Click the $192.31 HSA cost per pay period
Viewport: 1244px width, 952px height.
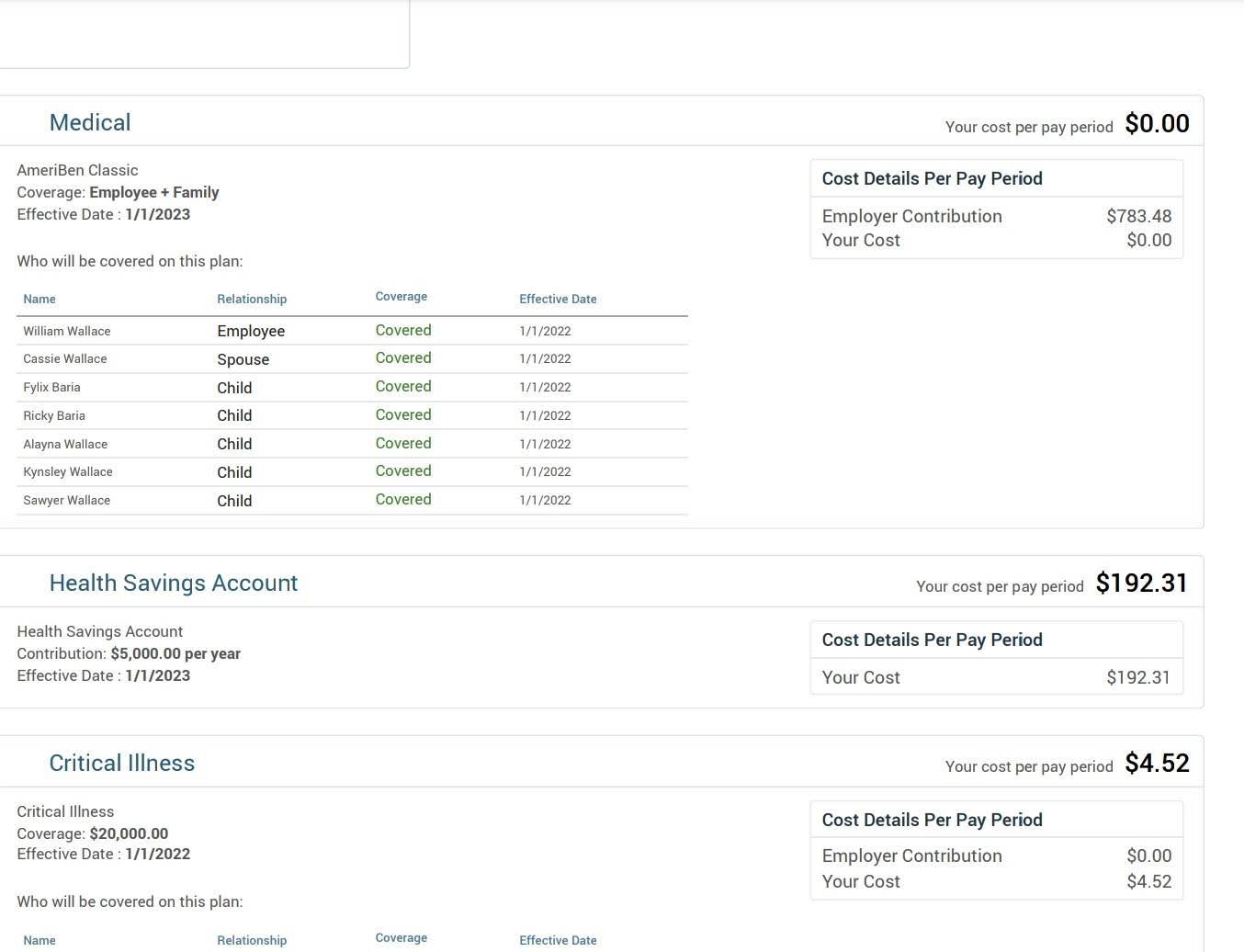1141,583
